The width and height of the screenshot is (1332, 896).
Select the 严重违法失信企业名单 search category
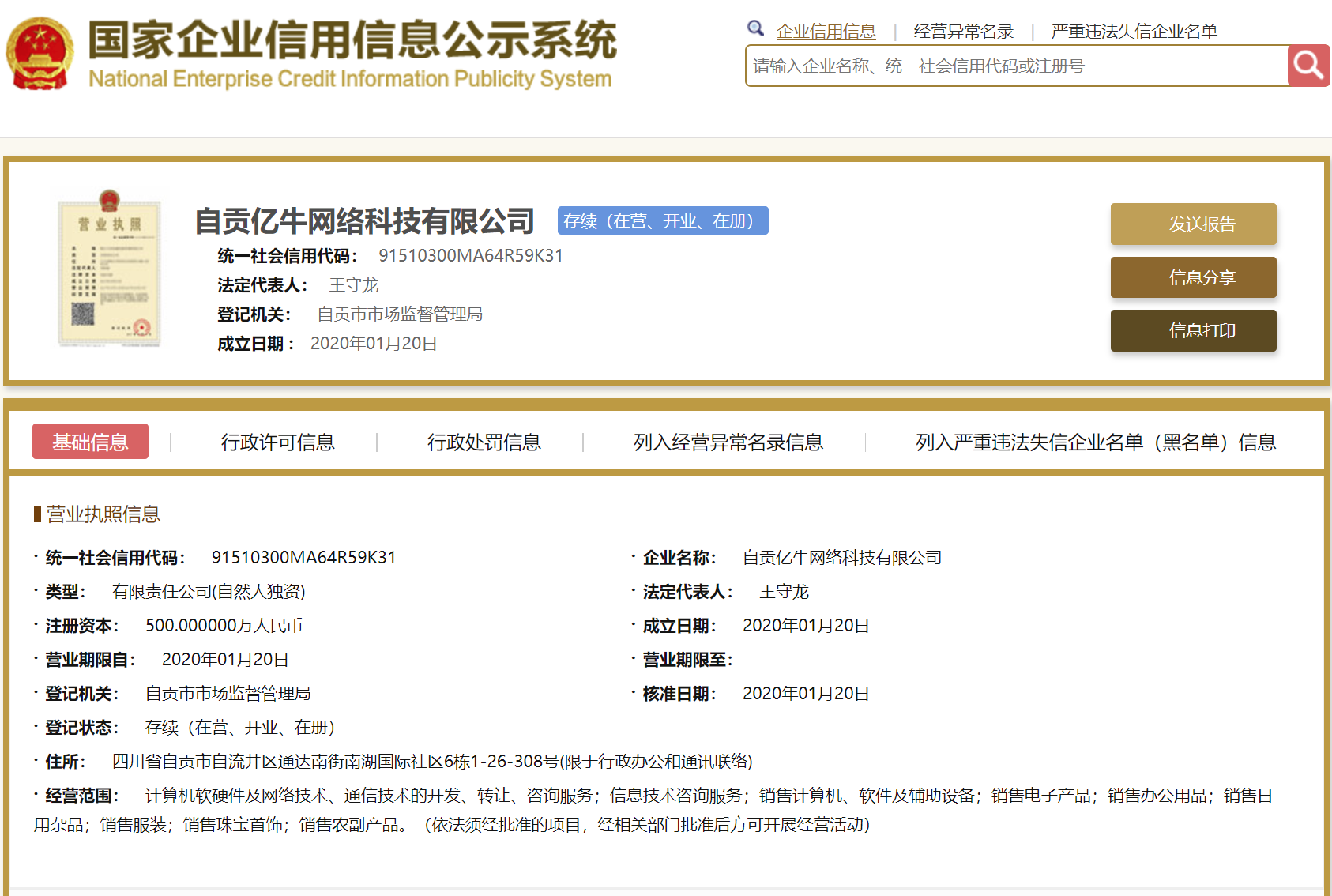click(1134, 32)
